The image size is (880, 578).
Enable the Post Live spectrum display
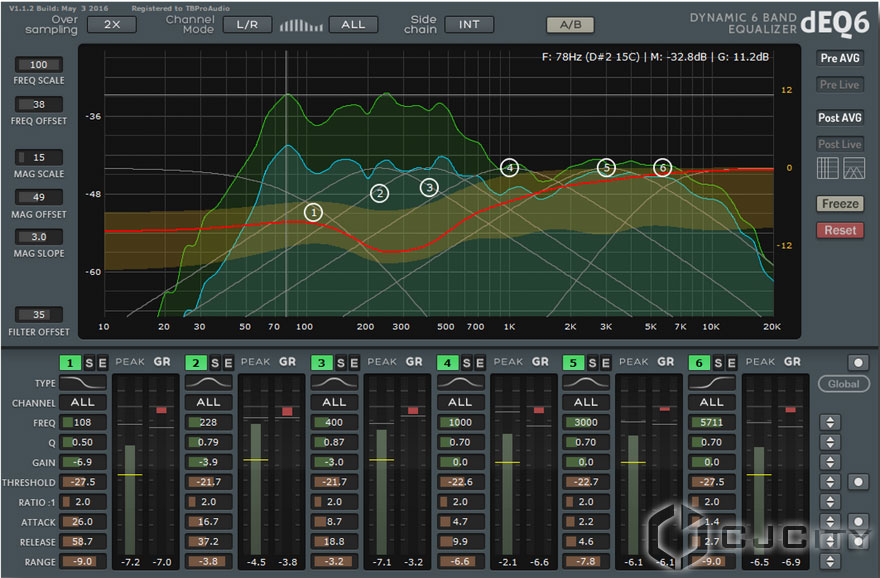[840, 144]
